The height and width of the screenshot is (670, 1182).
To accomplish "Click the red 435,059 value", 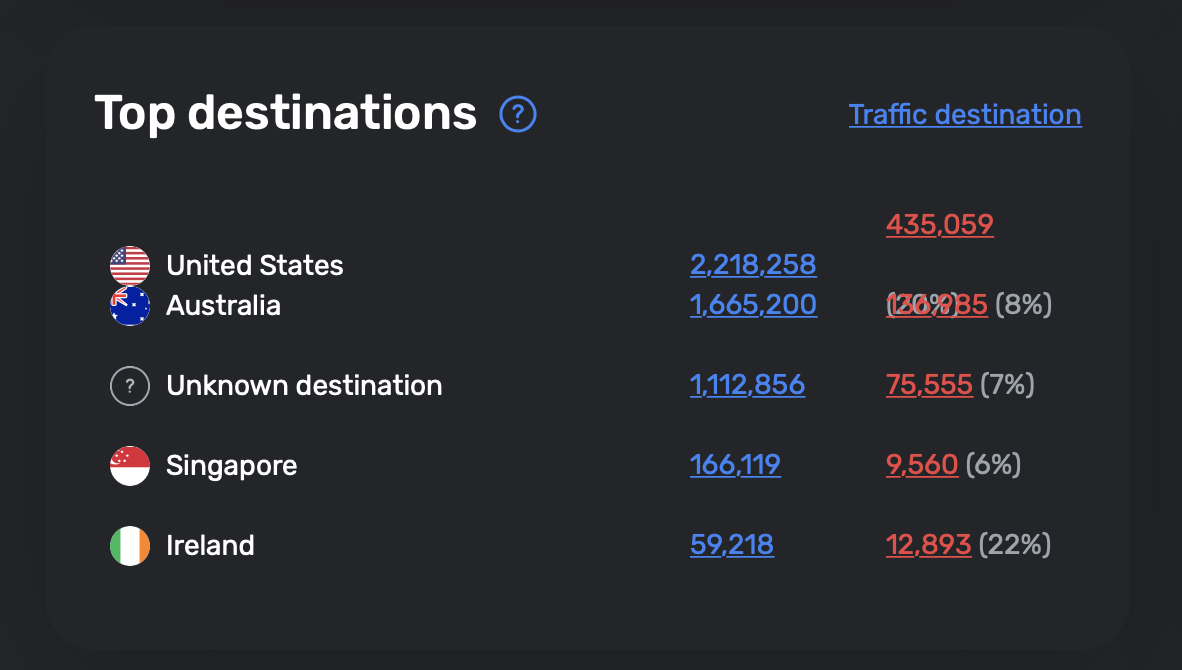I will point(939,224).
